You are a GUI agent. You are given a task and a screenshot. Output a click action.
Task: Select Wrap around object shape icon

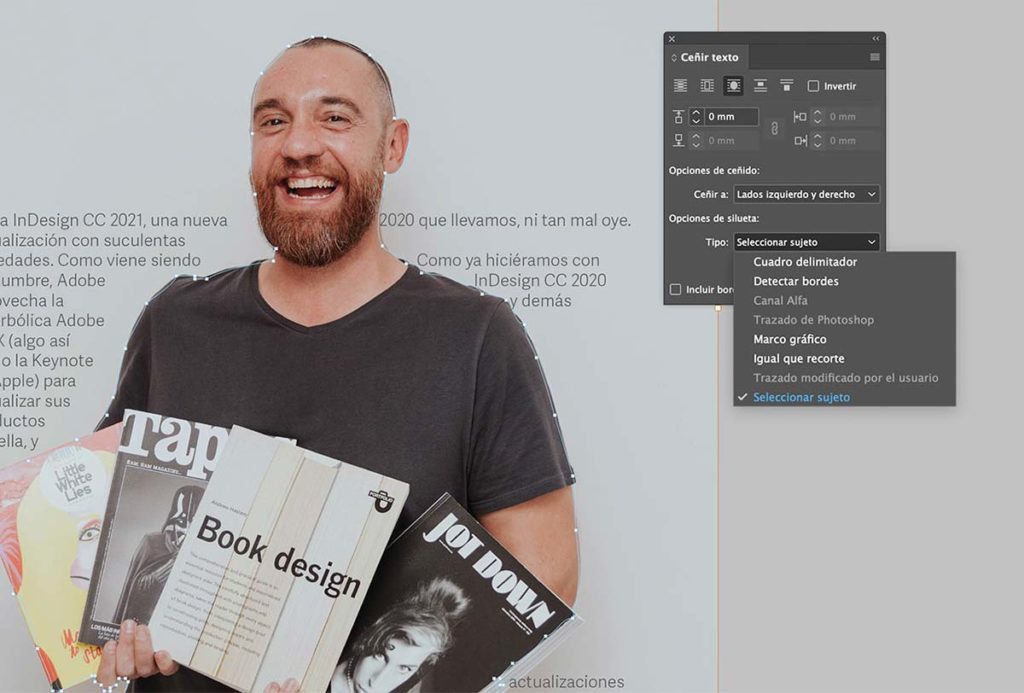click(x=733, y=86)
